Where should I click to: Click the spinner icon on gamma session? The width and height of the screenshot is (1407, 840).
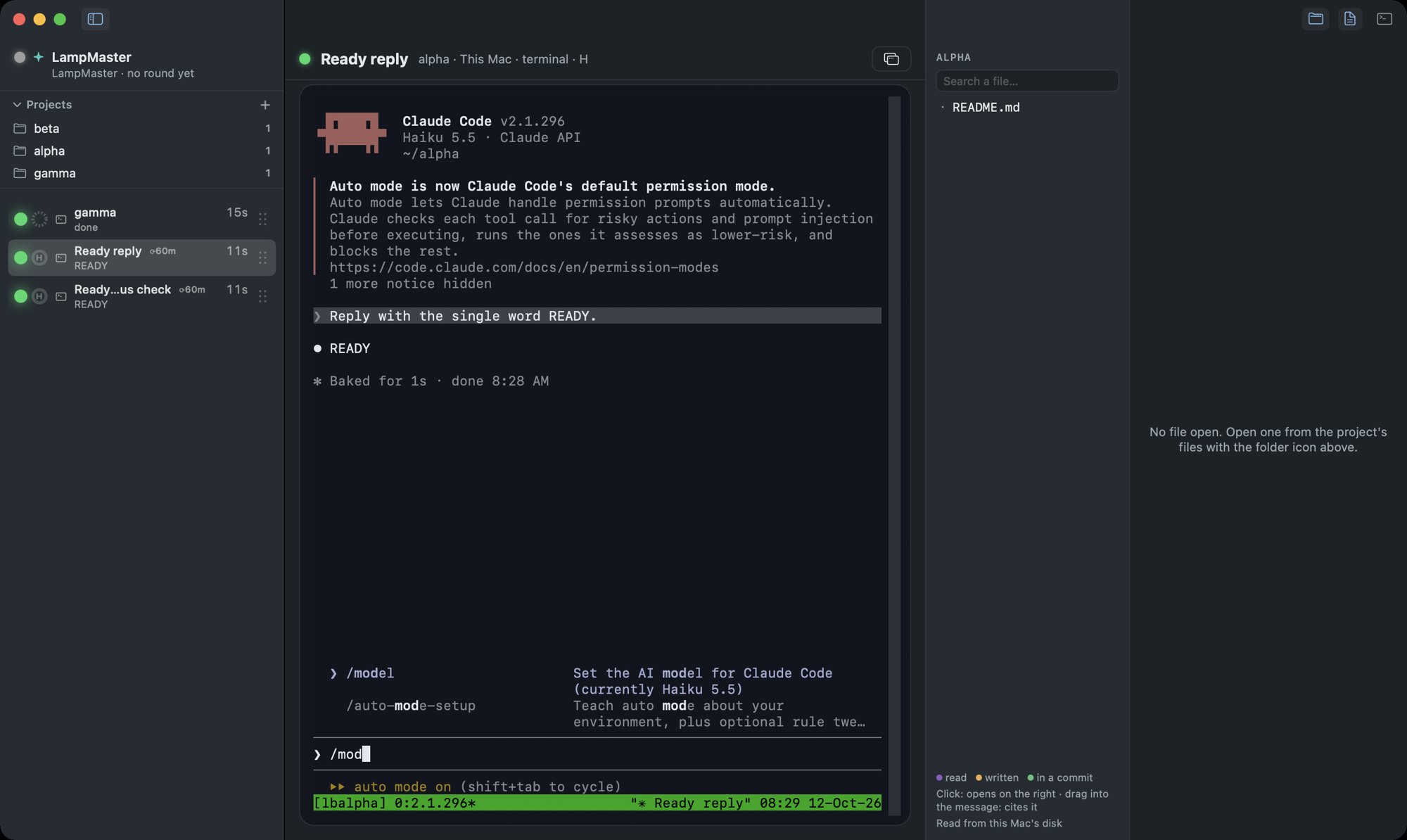pyautogui.click(x=39, y=219)
